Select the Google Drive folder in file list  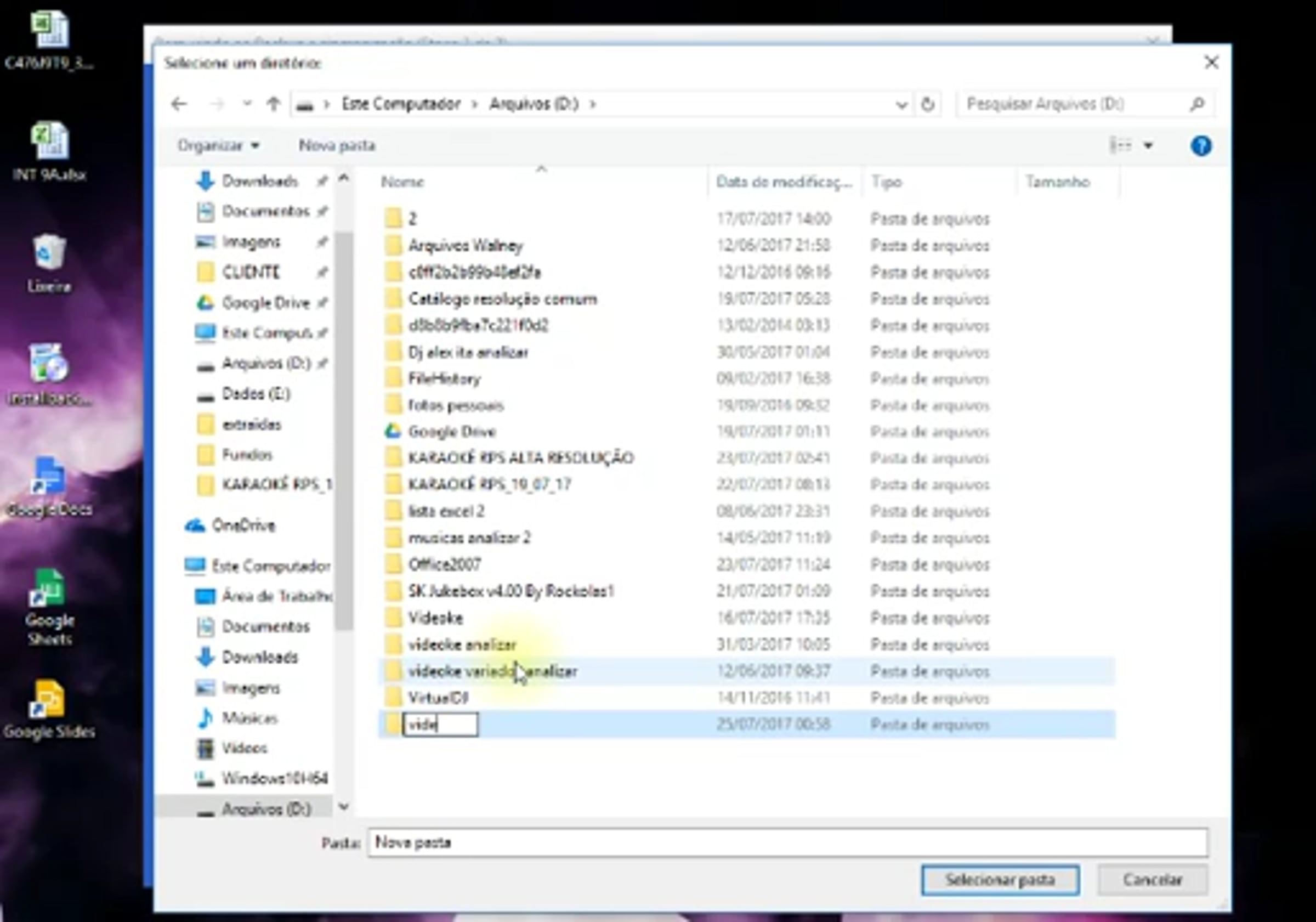point(451,432)
